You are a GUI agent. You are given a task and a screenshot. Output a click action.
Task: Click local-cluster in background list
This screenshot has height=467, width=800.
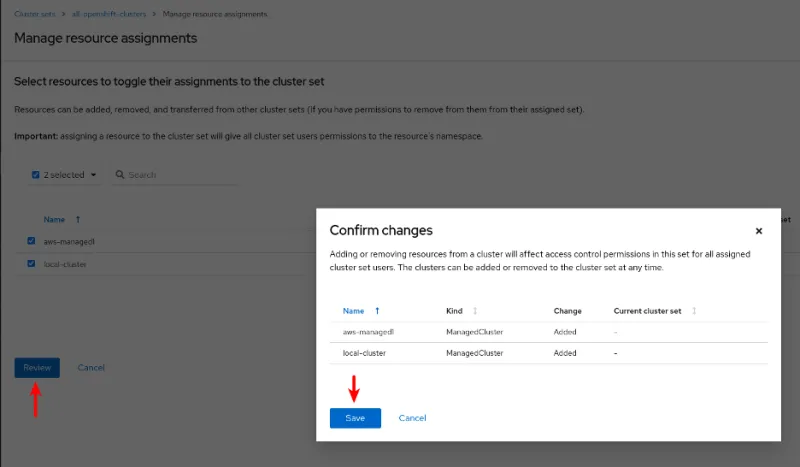pos(65,264)
